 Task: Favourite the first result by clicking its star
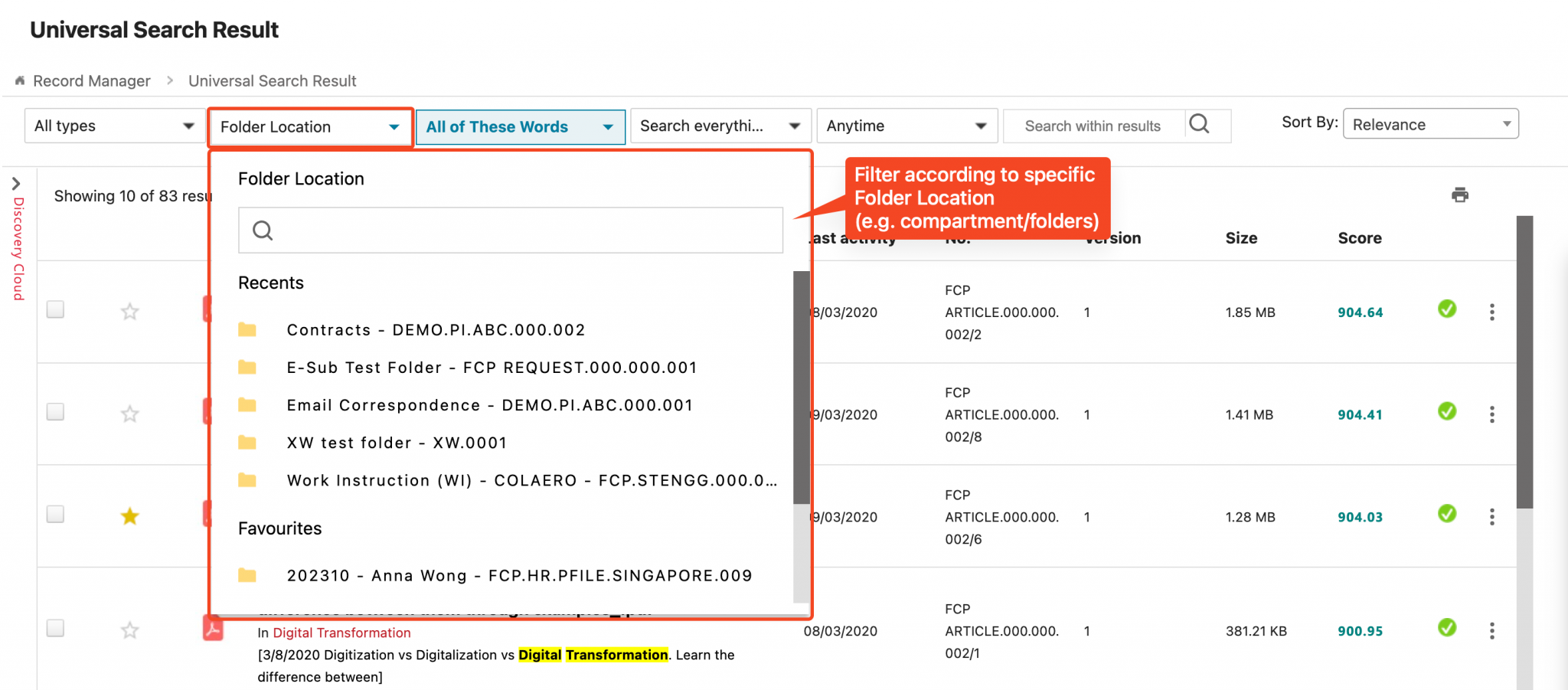[x=129, y=311]
